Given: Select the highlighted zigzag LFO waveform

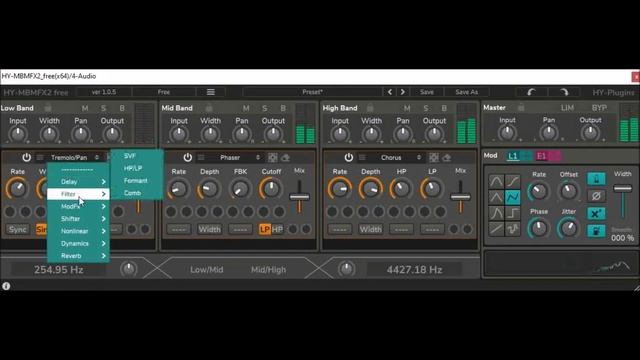Looking at the screenshot, I should tap(513, 197).
